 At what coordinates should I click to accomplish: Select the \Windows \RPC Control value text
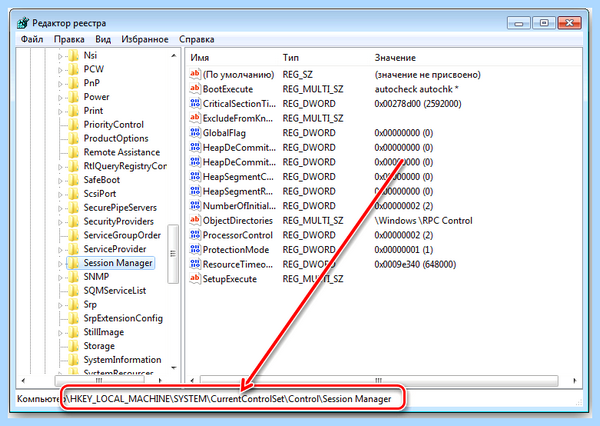423,220
